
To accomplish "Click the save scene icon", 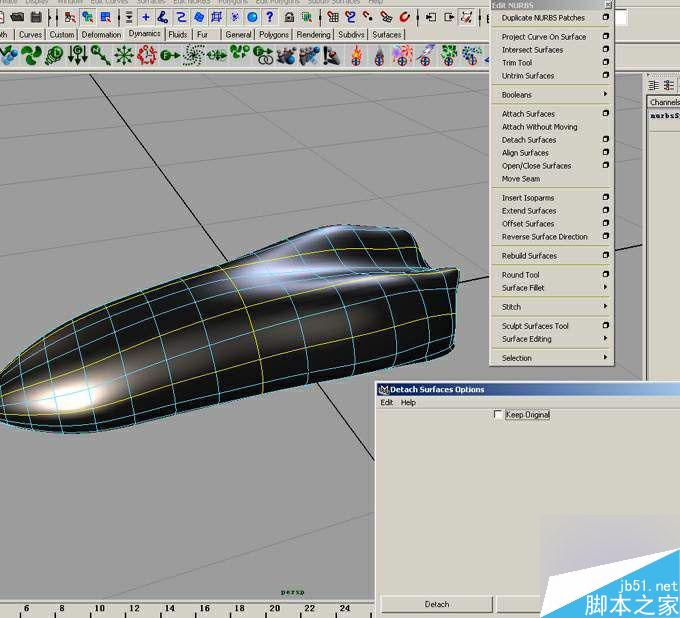I will (36, 17).
